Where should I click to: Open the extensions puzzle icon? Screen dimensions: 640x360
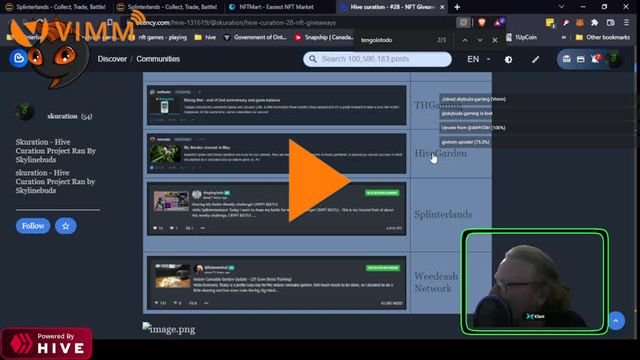(x=595, y=23)
